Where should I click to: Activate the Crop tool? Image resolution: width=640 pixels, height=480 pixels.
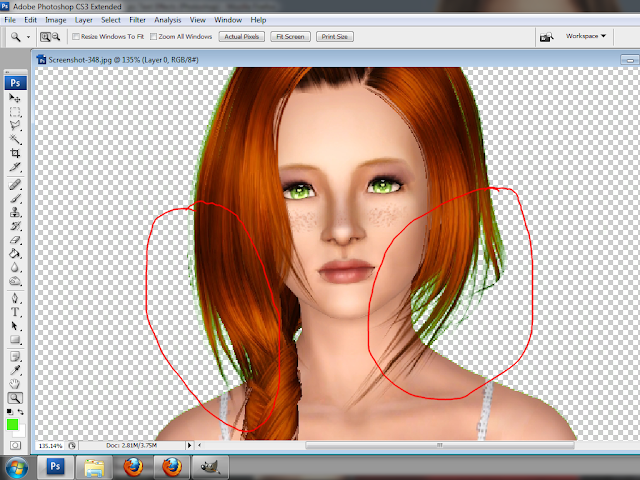15,155
